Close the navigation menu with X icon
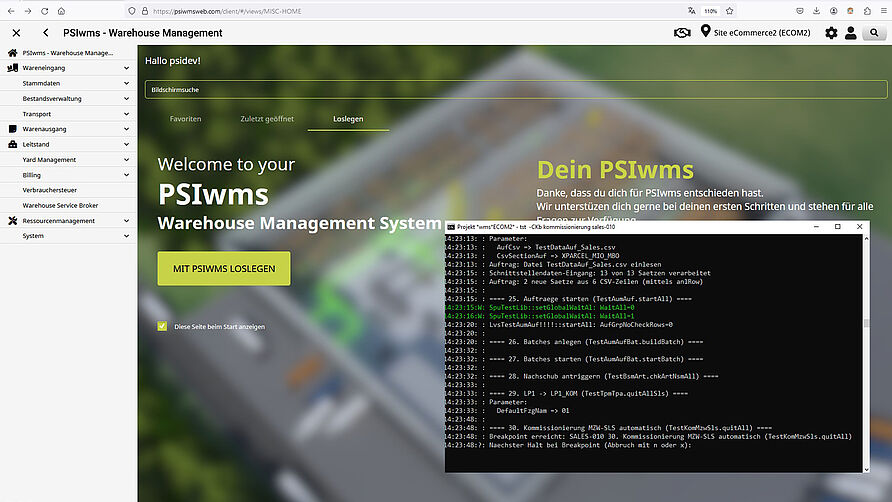Image resolution: width=892 pixels, height=502 pixels. [16, 33]
